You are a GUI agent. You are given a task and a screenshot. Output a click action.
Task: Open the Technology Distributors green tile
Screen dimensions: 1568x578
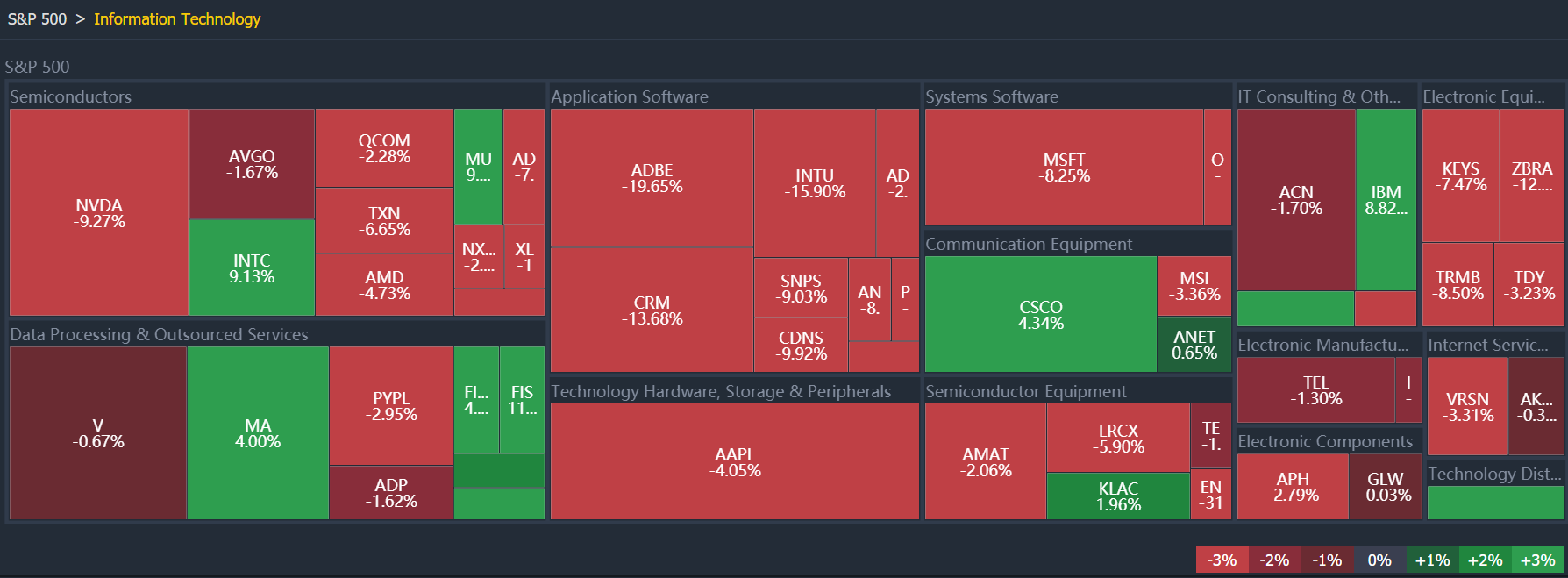pos(1495,503)
